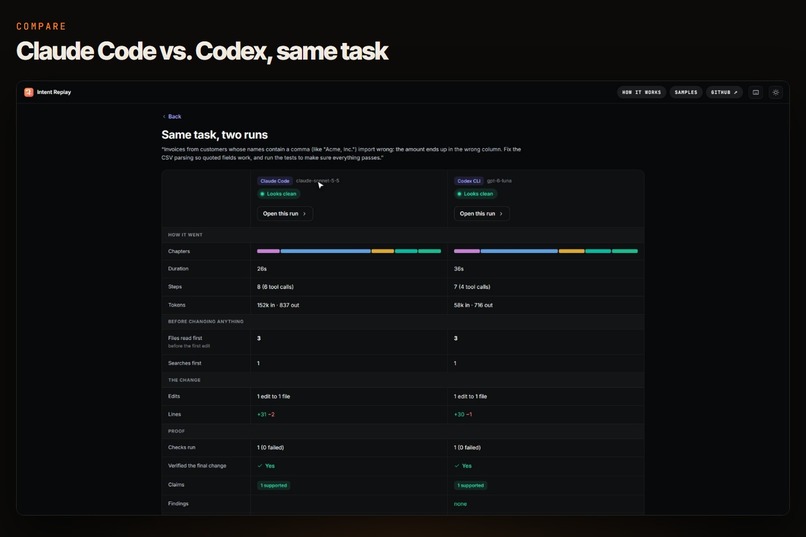
Task: Open the Samples page
Action: tap(686, 92)
